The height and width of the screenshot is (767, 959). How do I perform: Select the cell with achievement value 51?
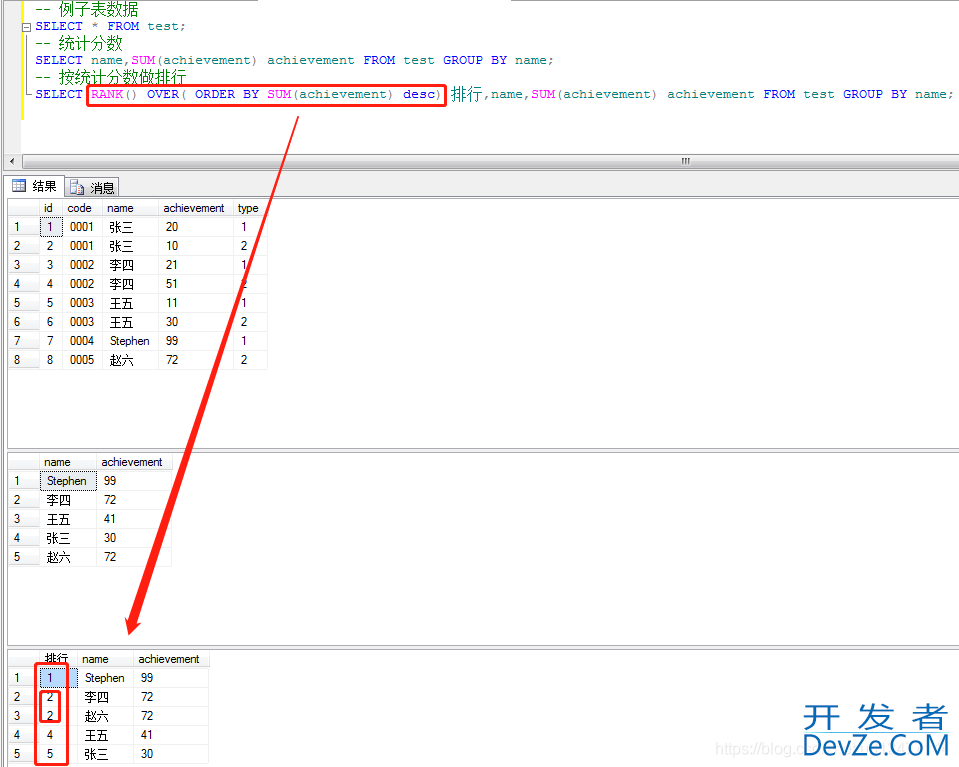pos(196,284)
